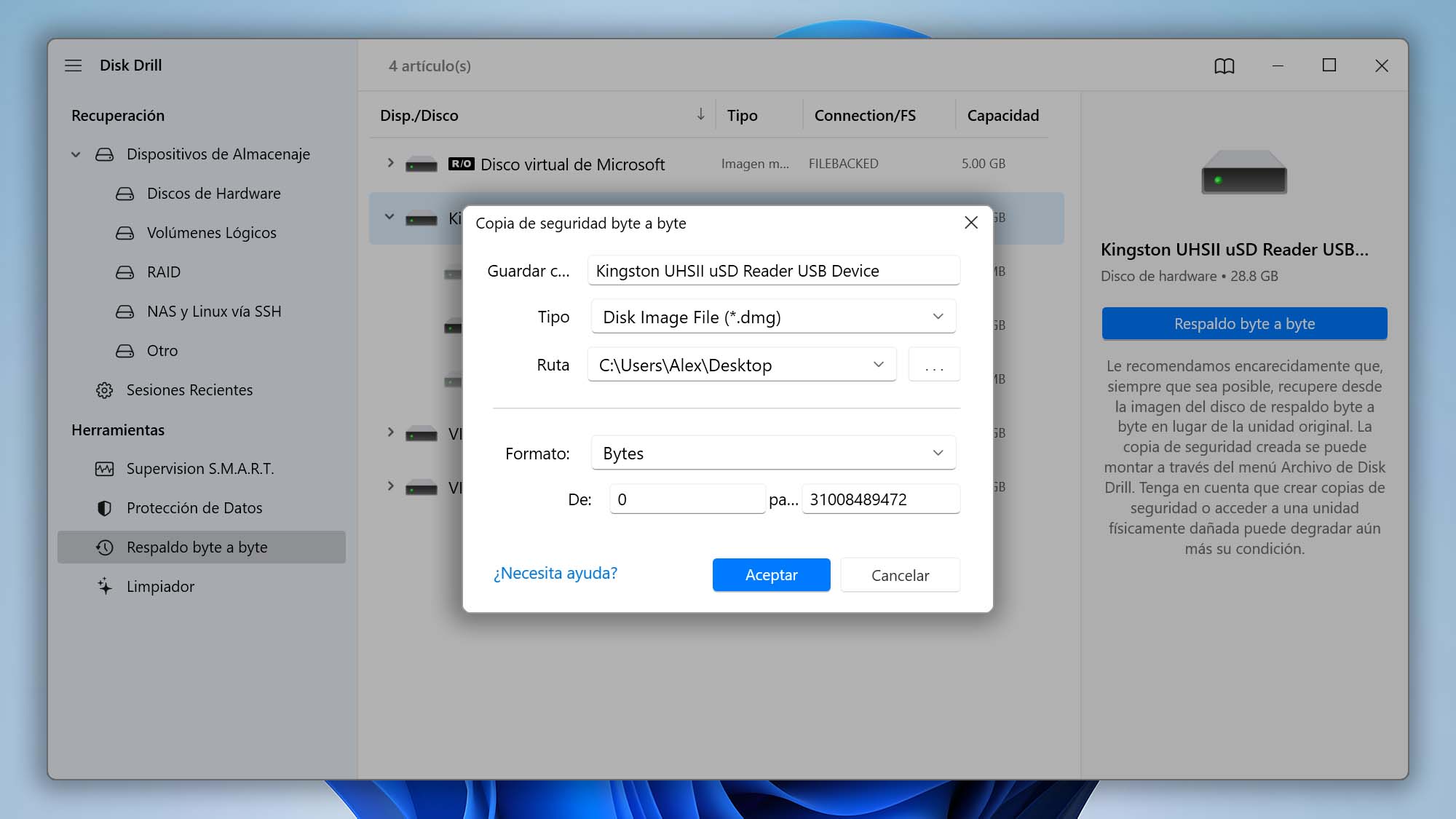
Task: Click the Disp./Disco column header
Action: [419, 115]
